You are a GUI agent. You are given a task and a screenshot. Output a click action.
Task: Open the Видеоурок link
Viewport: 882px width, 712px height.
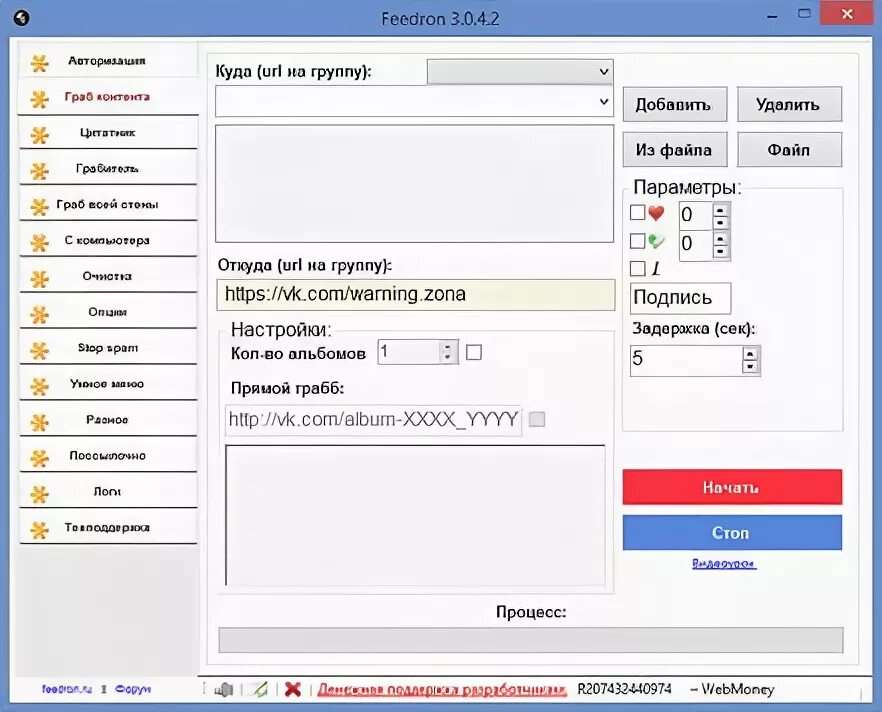coord(724,564)
